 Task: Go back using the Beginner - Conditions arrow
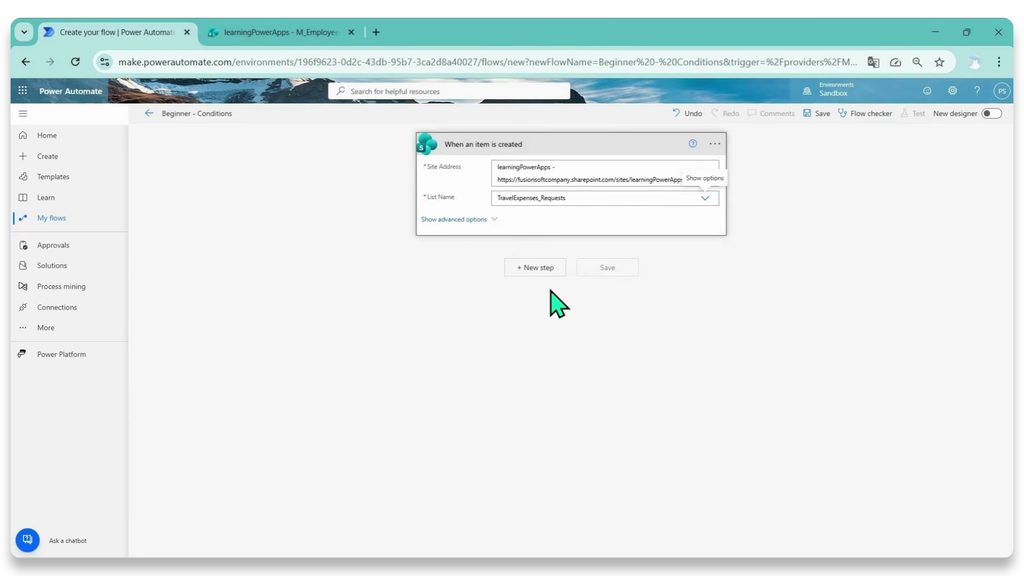tap(149, 113)
